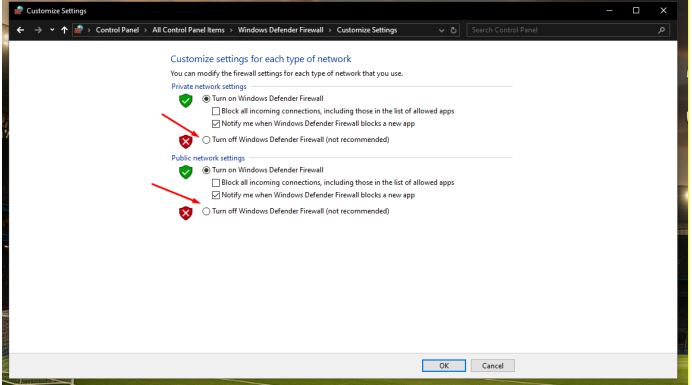Viewport: 692px width, 385px height.
Task: Toggle notify checkbox under public network
Action: pos(216,195)
